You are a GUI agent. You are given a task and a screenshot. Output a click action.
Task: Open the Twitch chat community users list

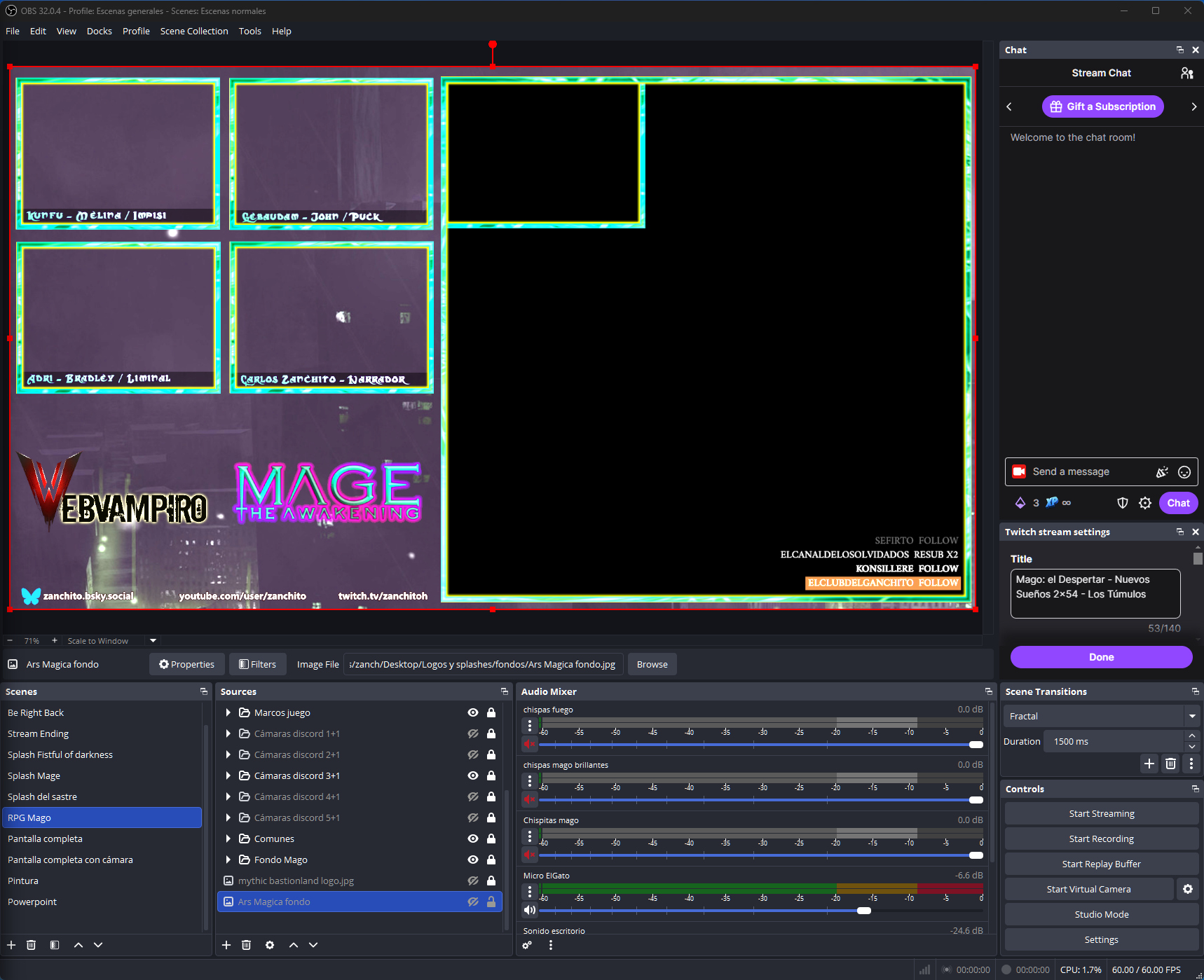point(1186,73)
